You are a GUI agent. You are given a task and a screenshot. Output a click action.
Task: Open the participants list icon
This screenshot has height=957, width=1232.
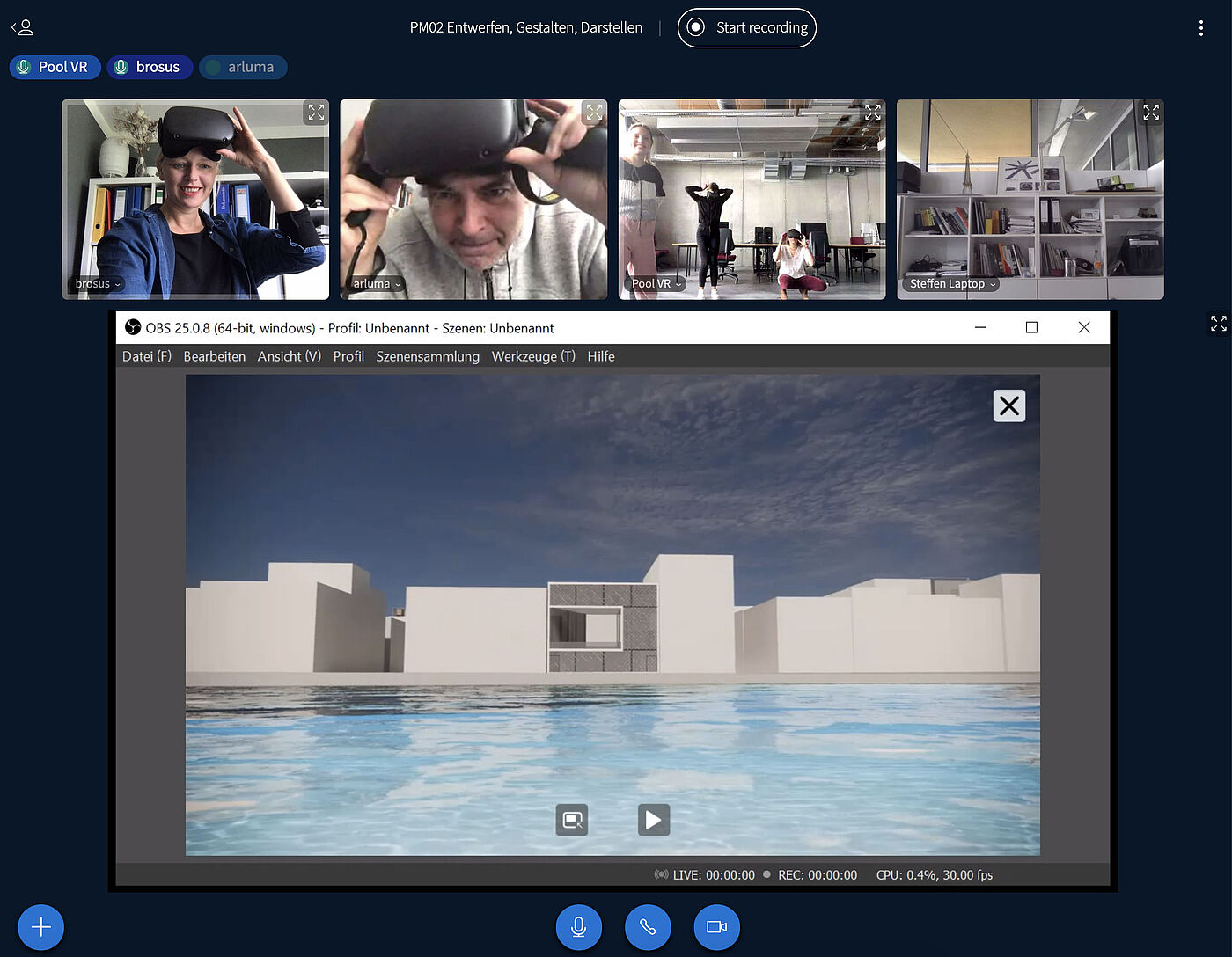(23, 28)
